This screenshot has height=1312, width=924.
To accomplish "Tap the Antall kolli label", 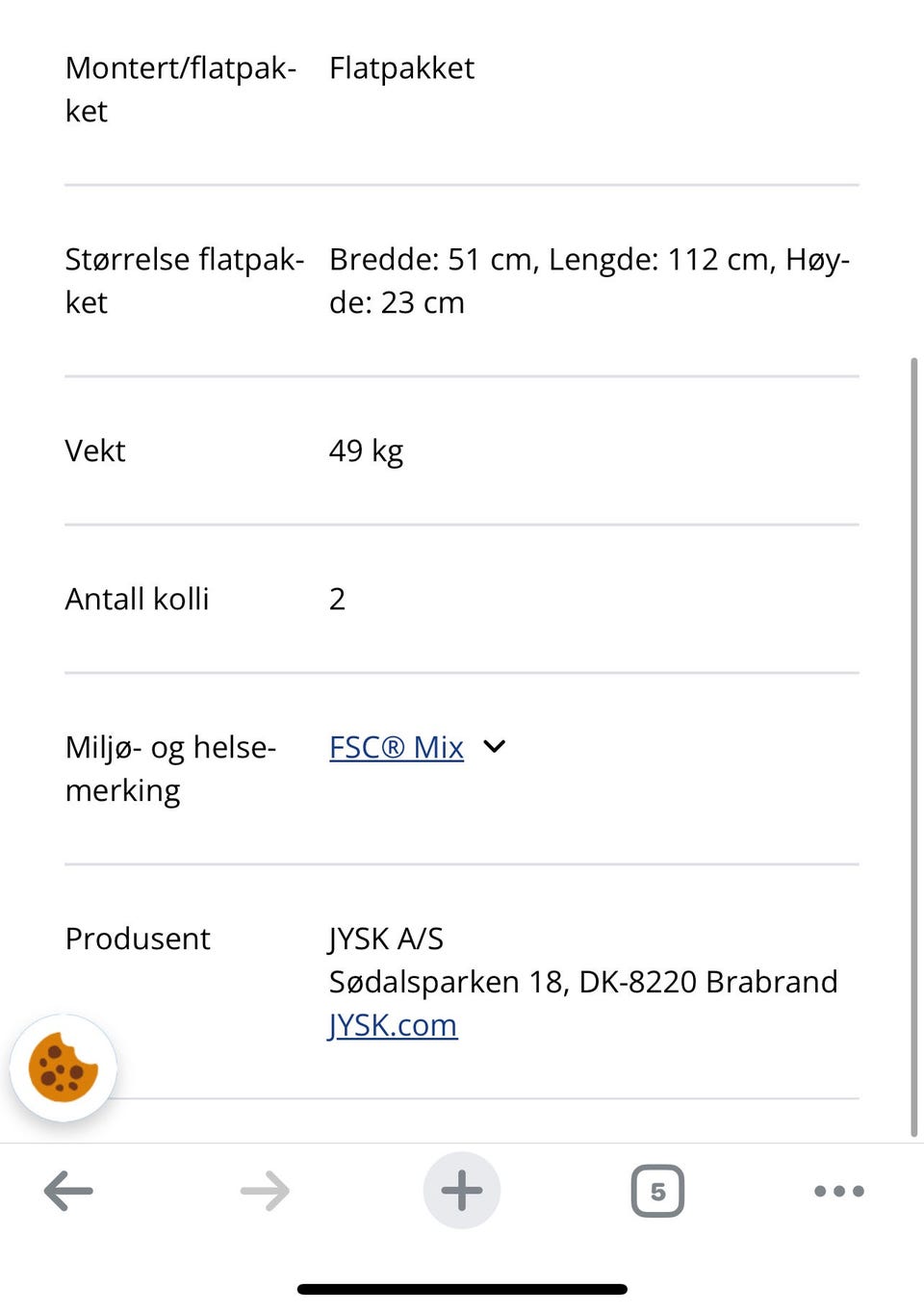I will [137, 599].
